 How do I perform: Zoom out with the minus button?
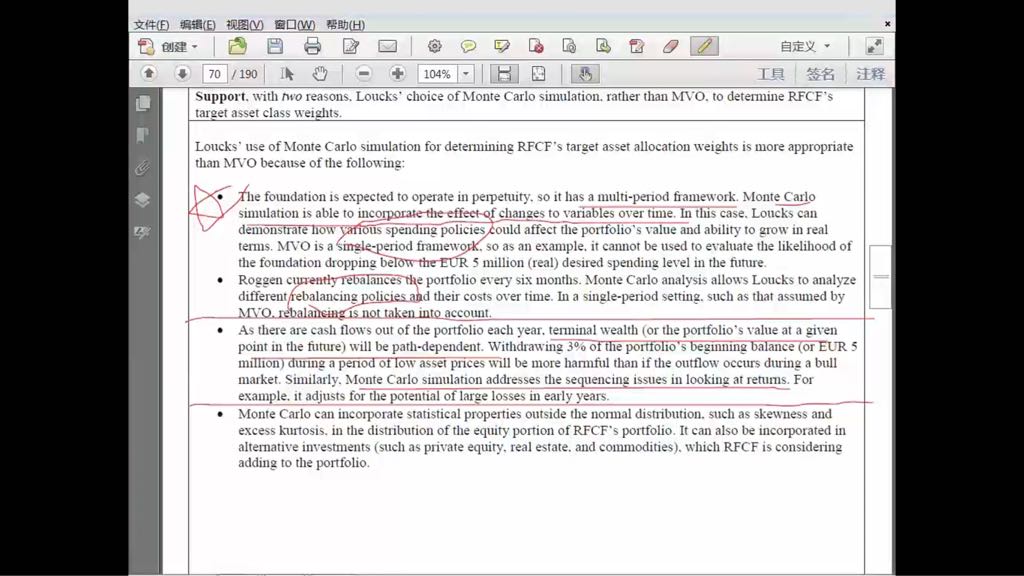click(364, 74)
